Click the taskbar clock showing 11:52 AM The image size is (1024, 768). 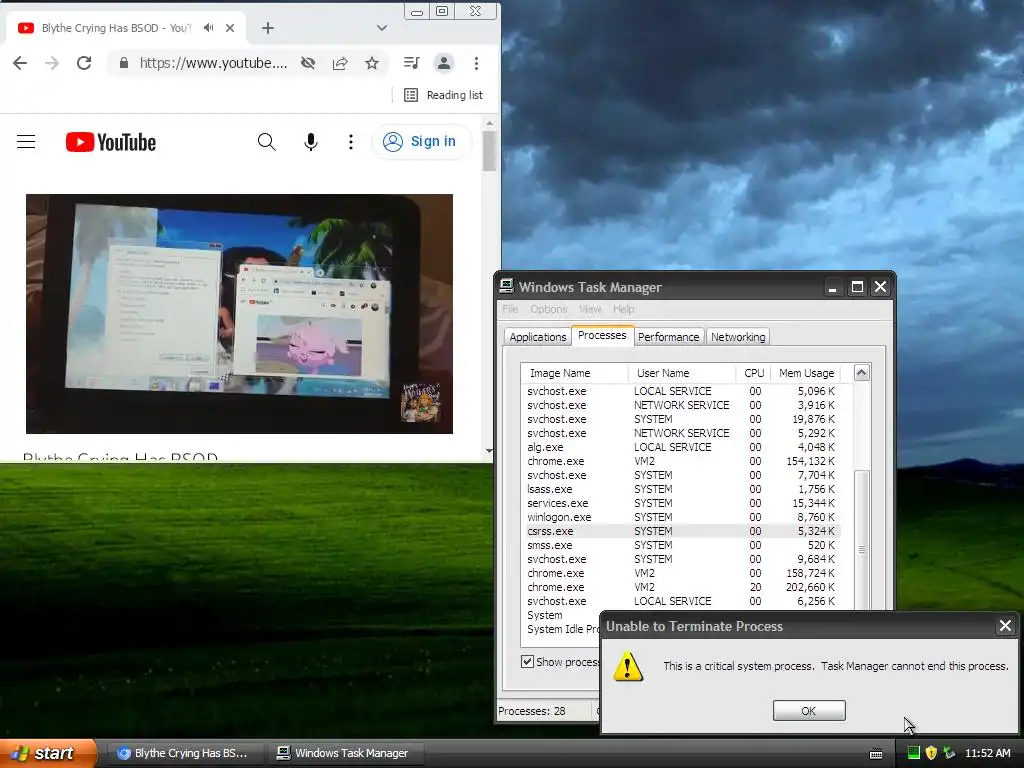(x=988, y=753)
